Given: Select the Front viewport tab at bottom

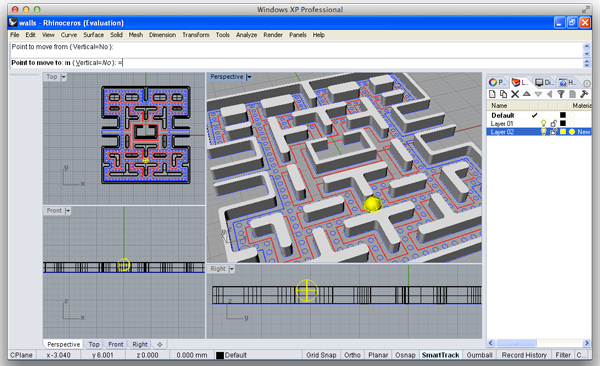Looking at the screenshot, I should point(116,344).
